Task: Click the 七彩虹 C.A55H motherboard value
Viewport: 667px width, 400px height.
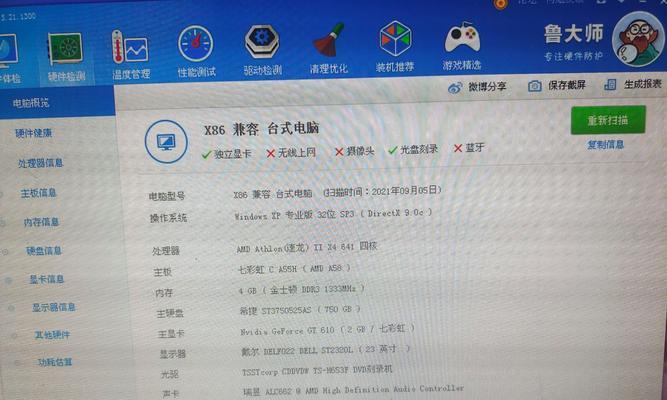Action: point(294,269)
